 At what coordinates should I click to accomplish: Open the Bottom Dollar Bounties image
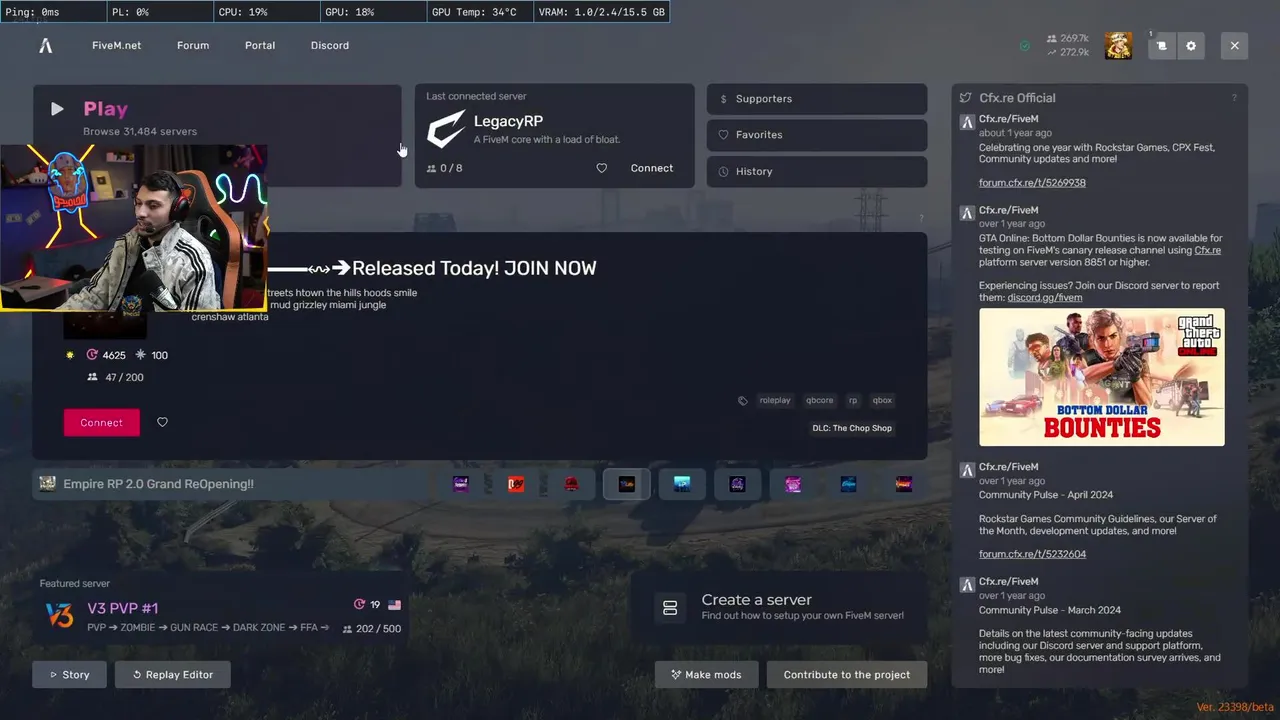1102,377
